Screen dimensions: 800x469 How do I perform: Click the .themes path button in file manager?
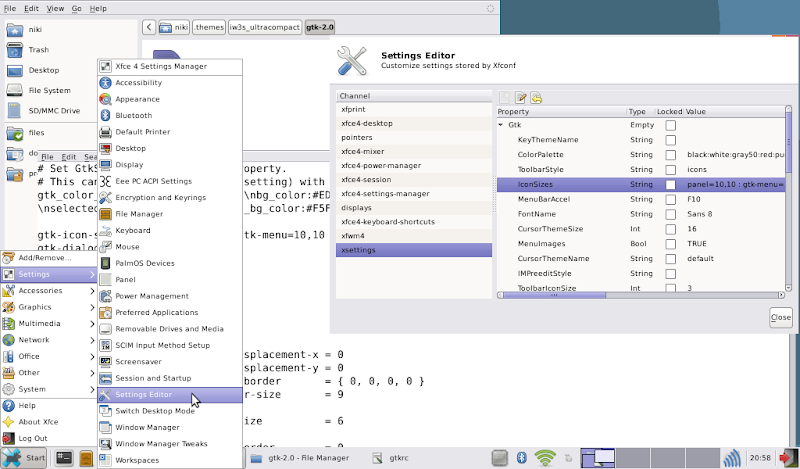coord(209,27)
